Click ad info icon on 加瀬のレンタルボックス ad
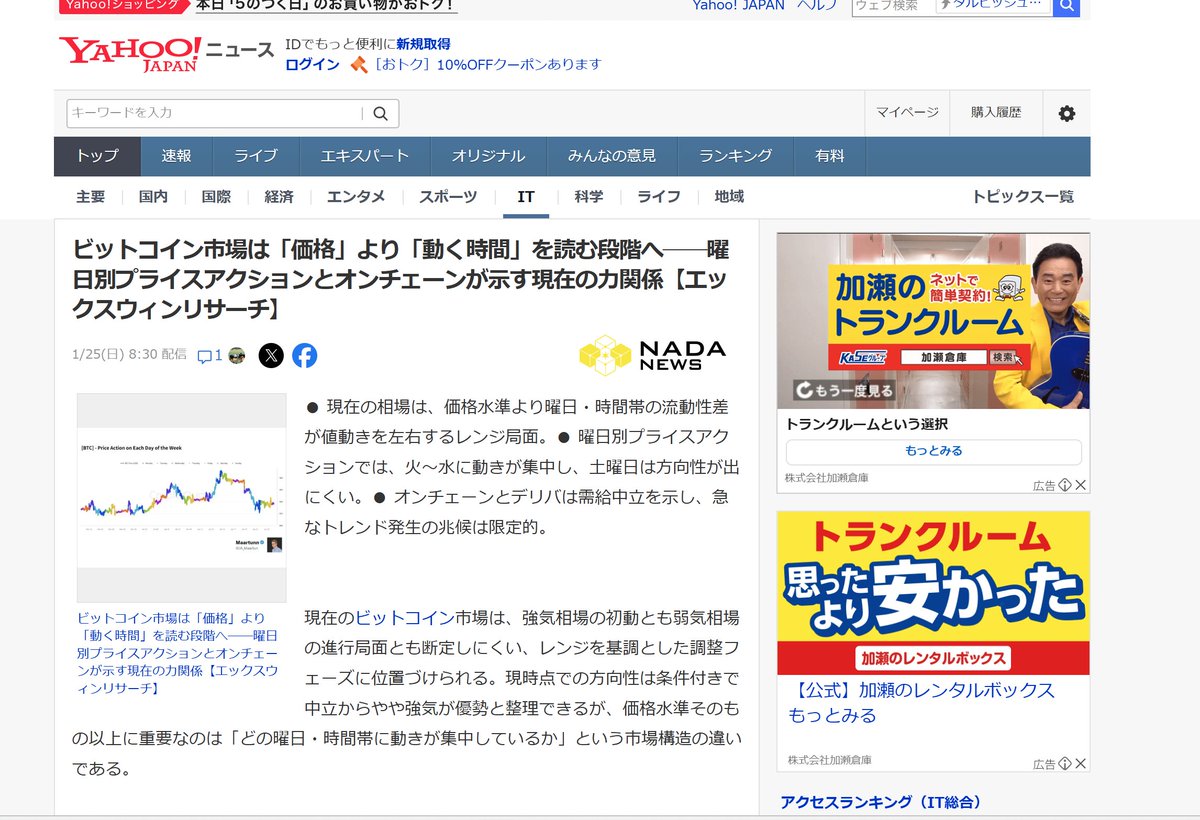The image size is (1200, 820). 1065,764
